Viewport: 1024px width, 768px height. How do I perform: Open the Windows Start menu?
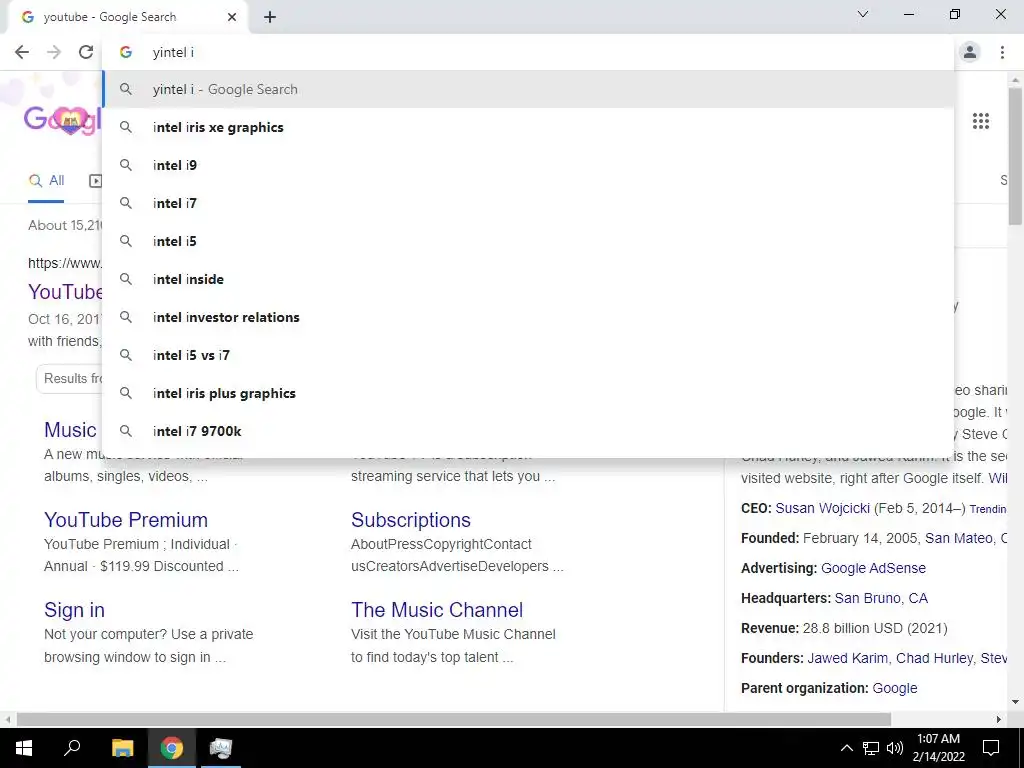click(24, 748)
